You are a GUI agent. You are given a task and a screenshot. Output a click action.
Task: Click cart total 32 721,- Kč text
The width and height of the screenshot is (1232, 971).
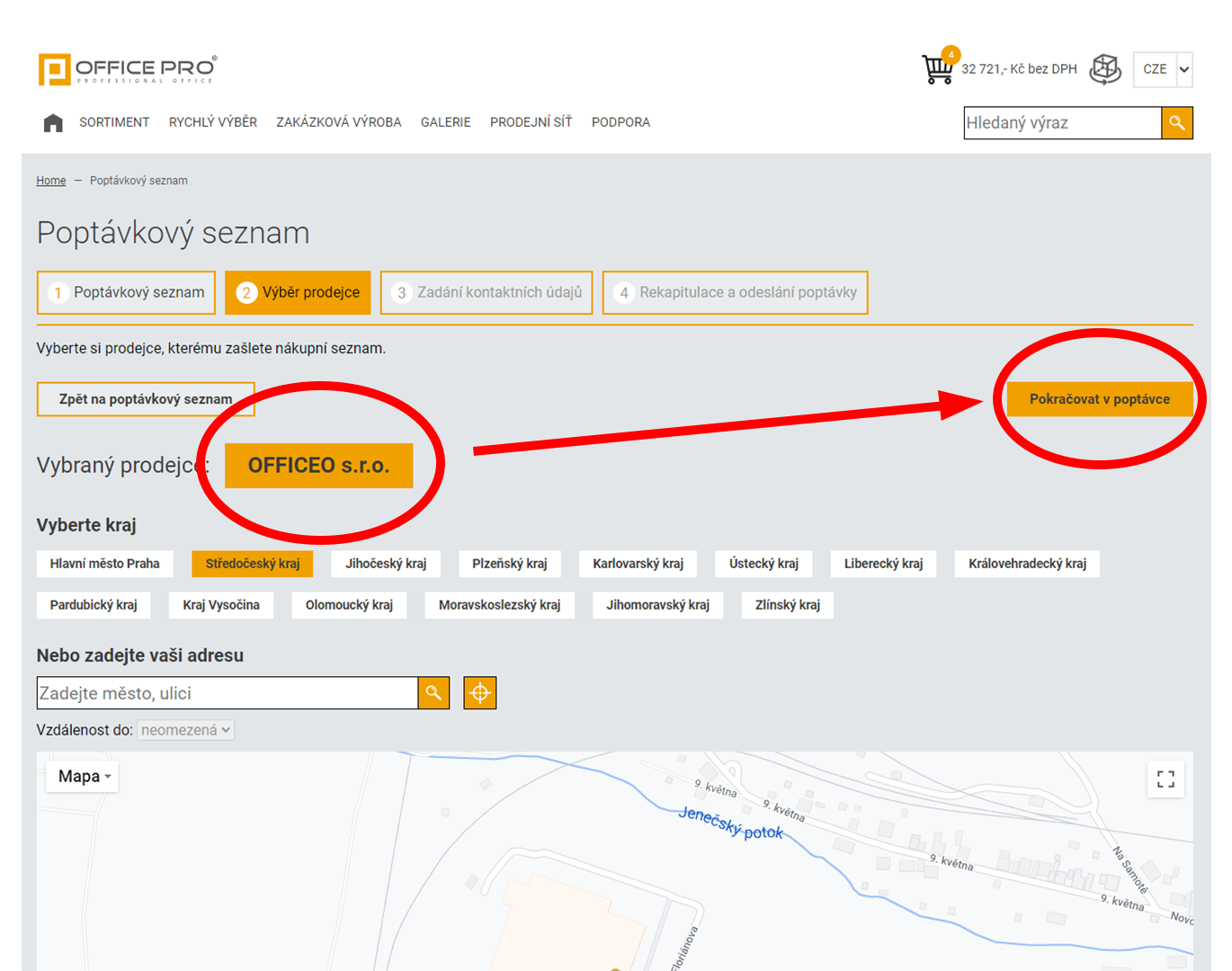(x=1019, y=69)
